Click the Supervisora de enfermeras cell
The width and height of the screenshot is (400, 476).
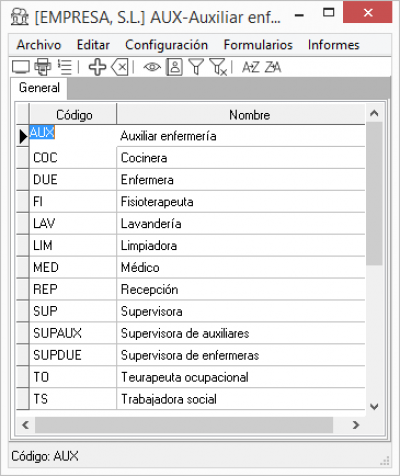(x=241, y=355)
